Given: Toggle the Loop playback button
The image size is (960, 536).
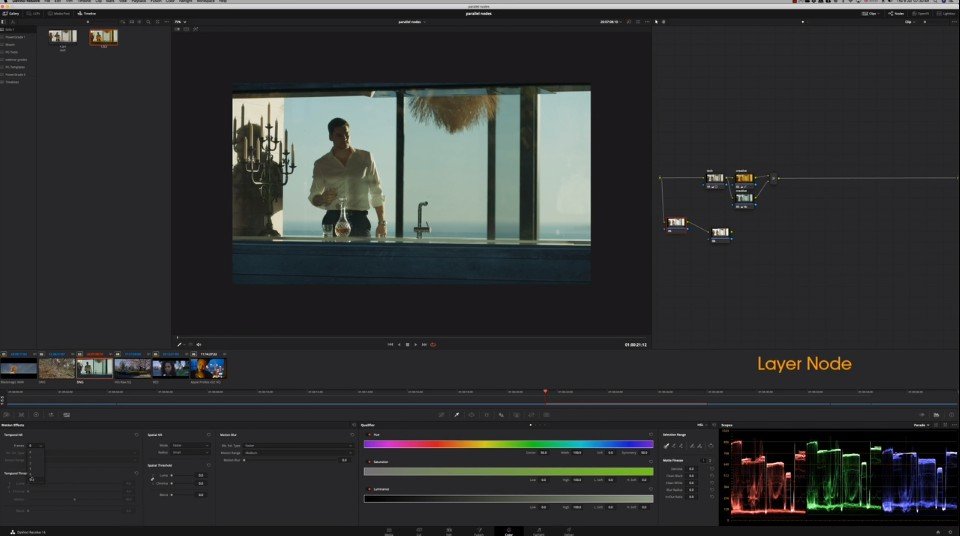Looking at the screenshot, I should [433, 345].
